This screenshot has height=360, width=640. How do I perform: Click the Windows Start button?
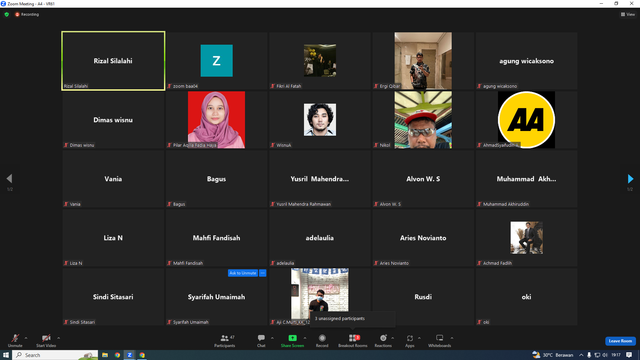click(6, 355)
